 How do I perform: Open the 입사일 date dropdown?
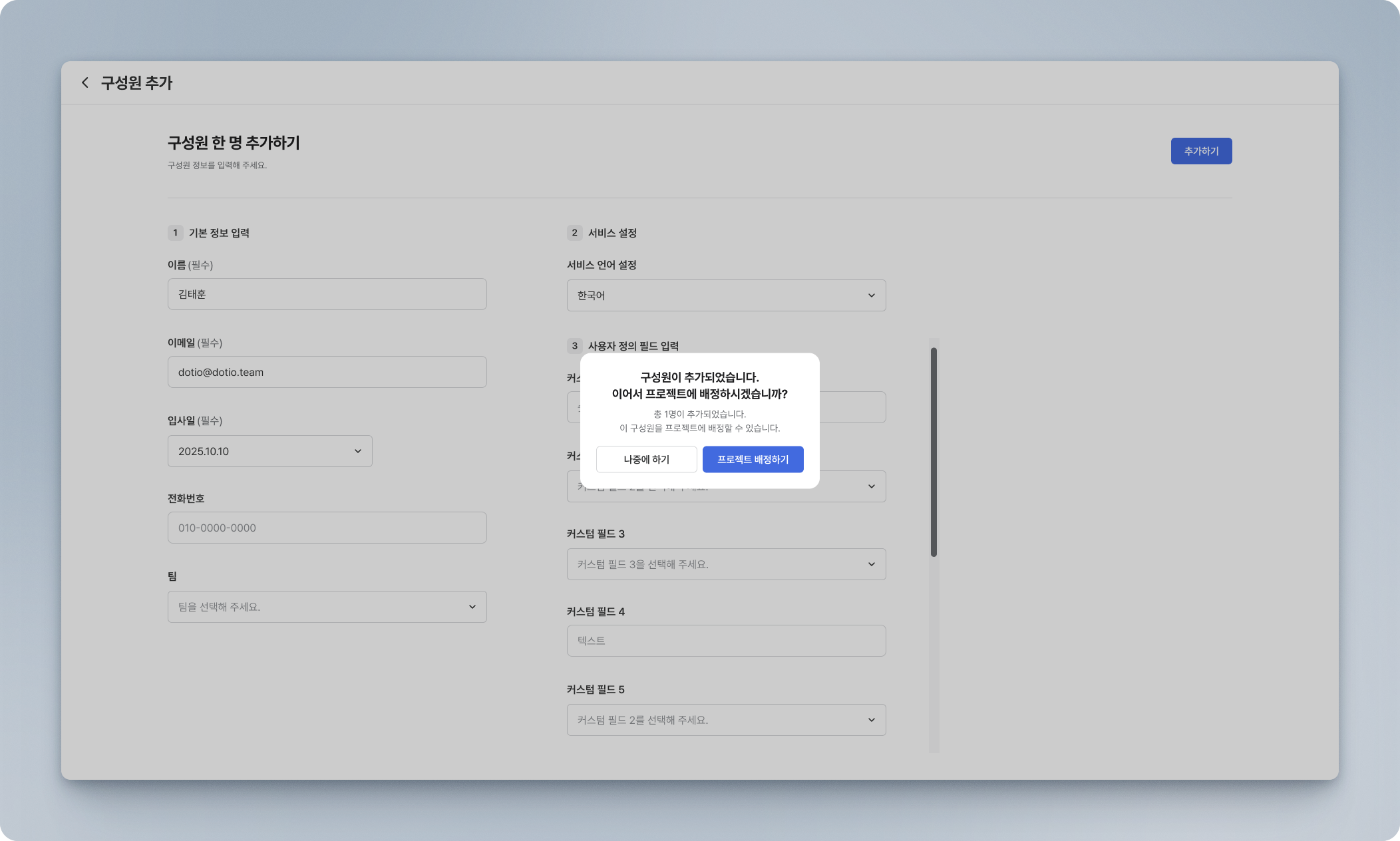[x=269, y=451]
